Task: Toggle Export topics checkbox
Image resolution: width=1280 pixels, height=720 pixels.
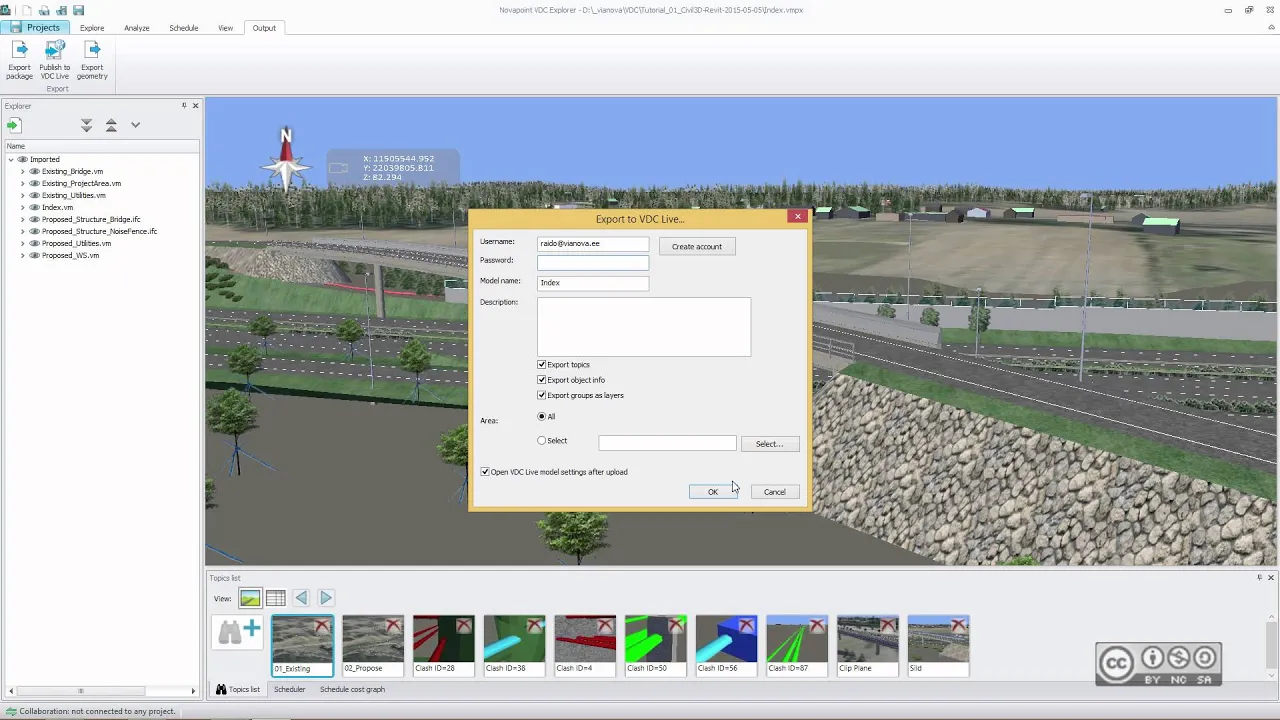Action: [542, 365]
